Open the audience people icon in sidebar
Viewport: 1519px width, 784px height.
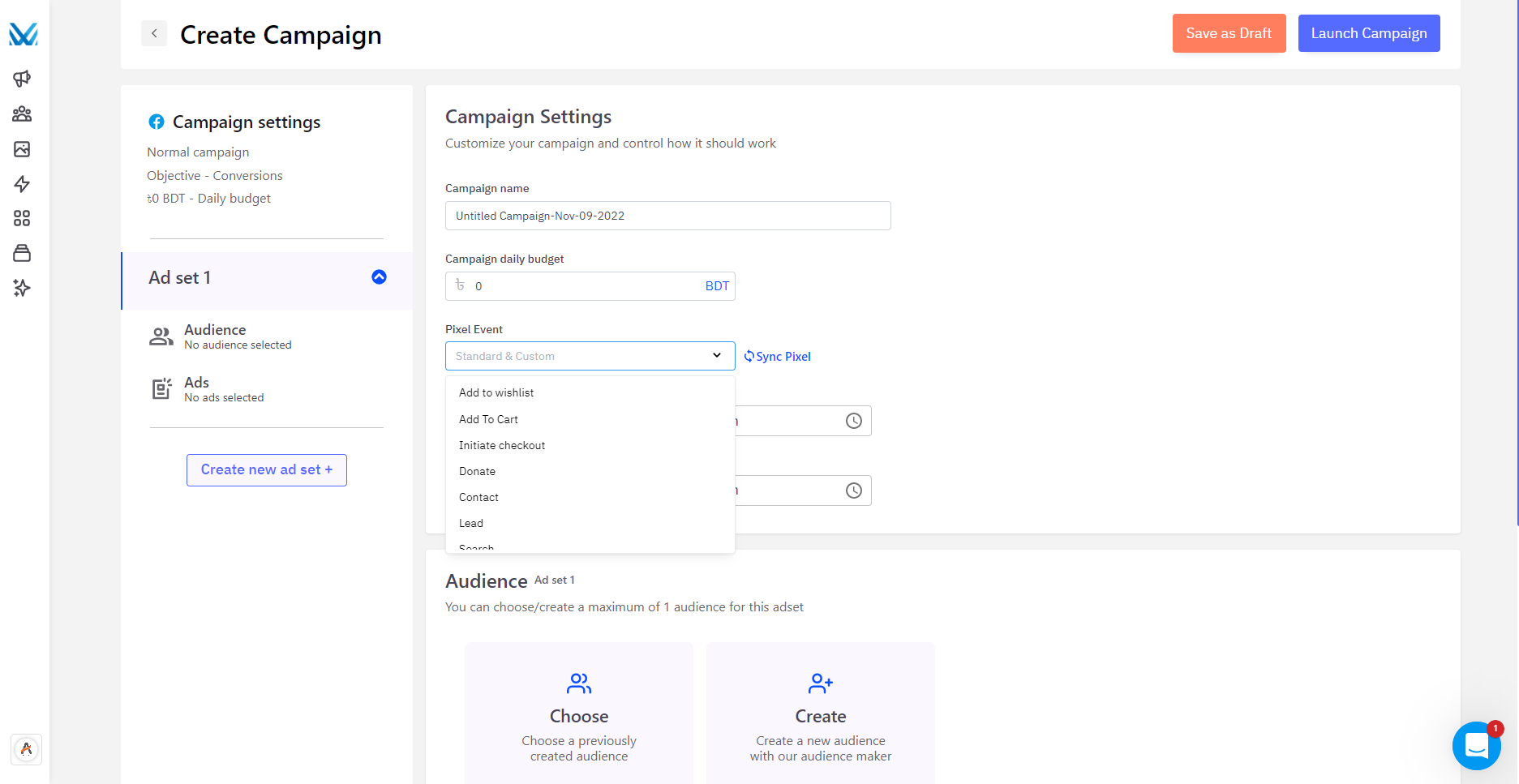coord(22,114)
